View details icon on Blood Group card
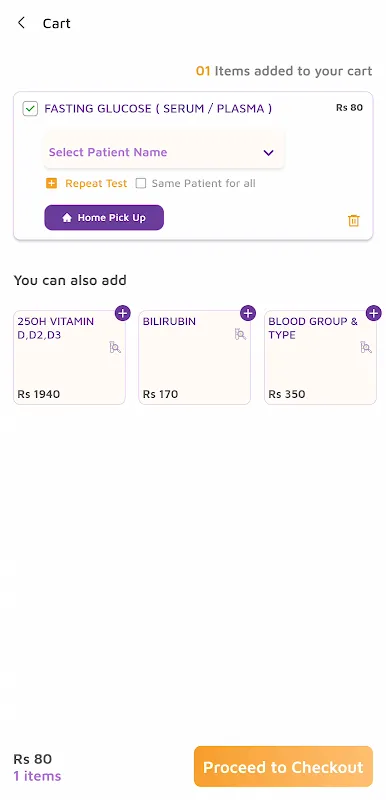The image size is (386, 800). (x=366, y=347)
